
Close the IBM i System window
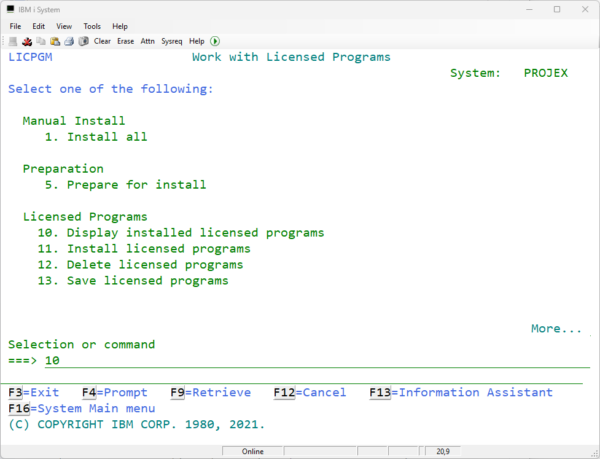coord(585,10)
